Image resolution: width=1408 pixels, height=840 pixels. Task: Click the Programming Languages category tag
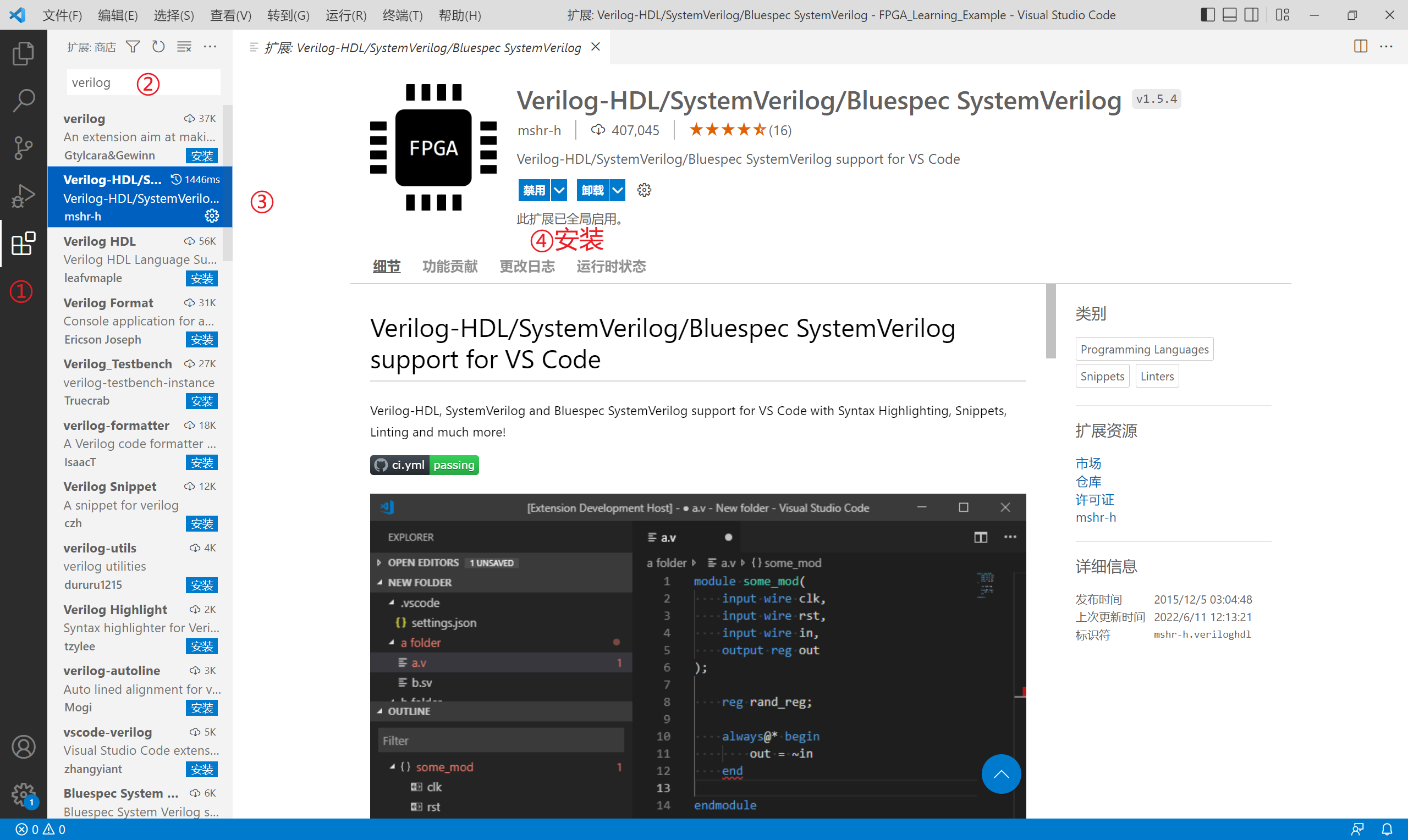tap(1144, 349)
